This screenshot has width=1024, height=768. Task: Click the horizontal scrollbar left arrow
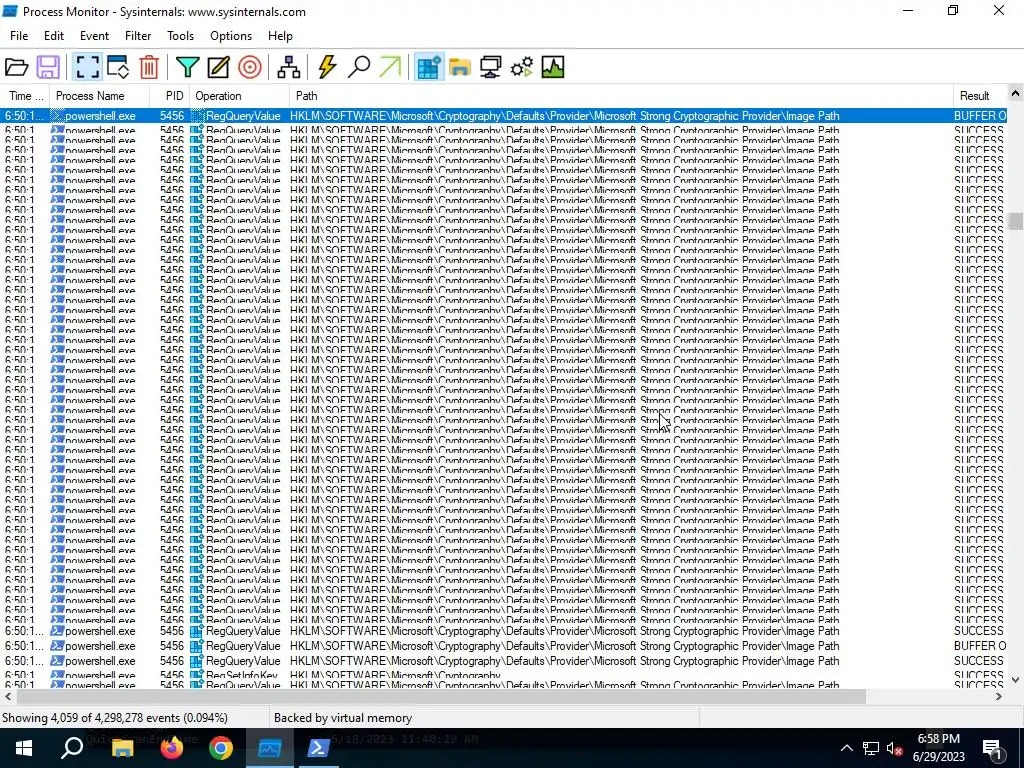[x=8, y=697]
